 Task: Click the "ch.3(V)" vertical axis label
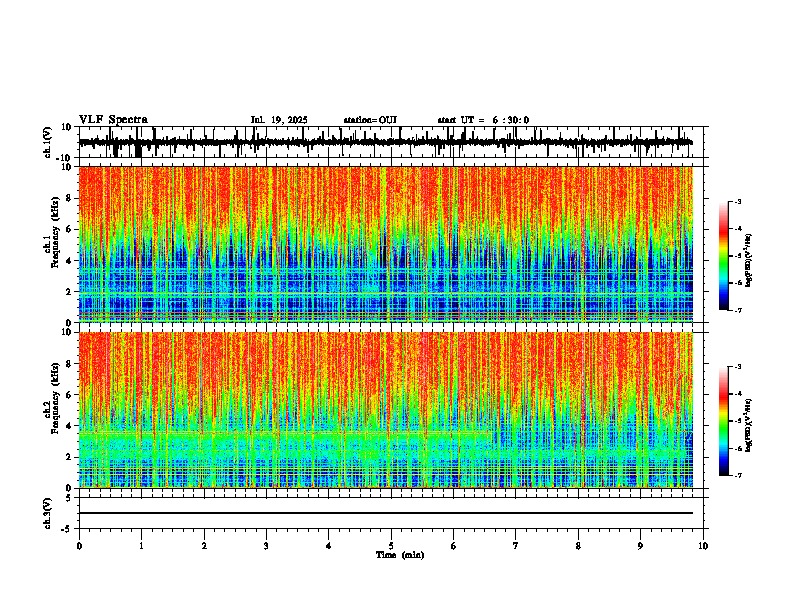click(48, 513)
